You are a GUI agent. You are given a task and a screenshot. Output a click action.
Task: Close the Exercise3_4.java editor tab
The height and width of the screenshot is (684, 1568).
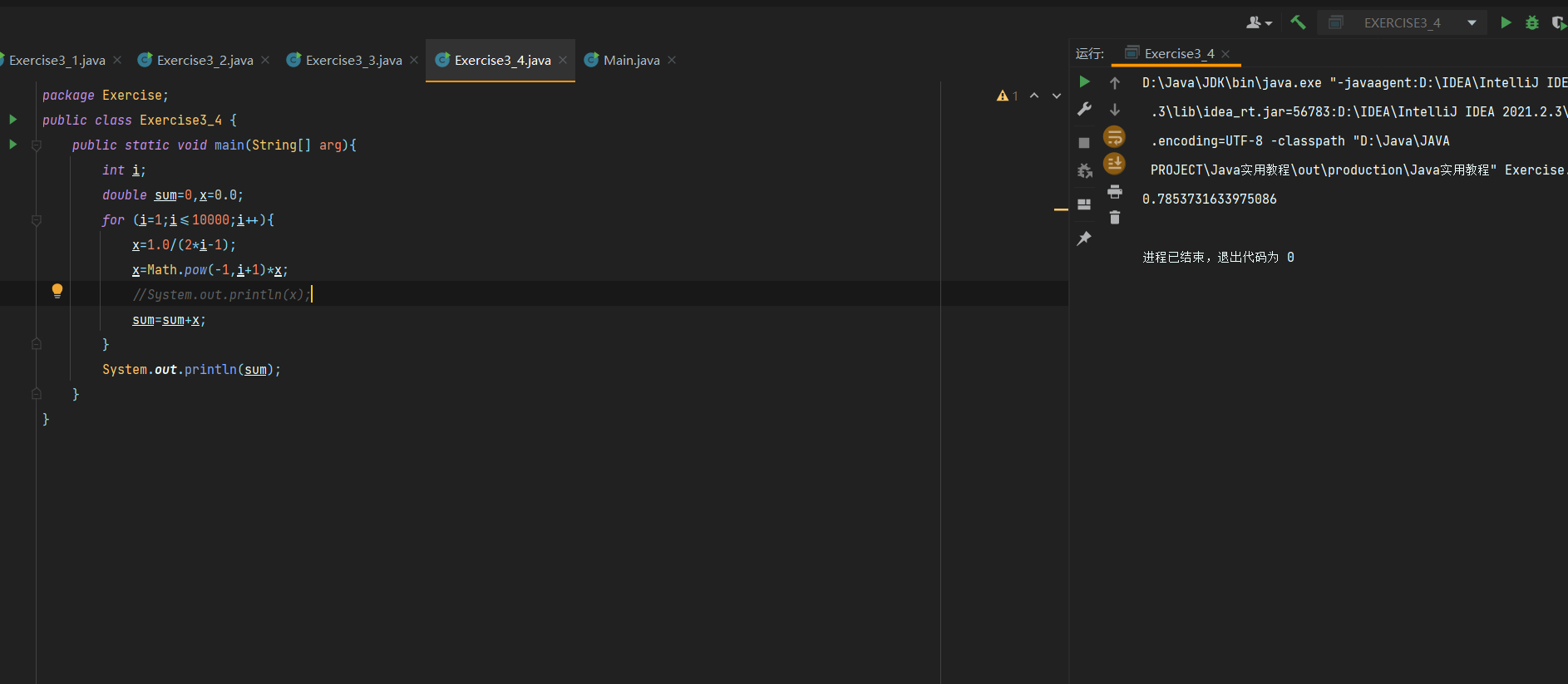point(563,60)
